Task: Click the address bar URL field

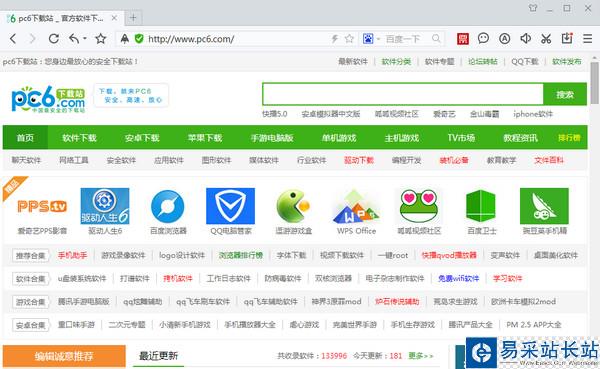Action: pyautogui.click(x=237, y=39)
